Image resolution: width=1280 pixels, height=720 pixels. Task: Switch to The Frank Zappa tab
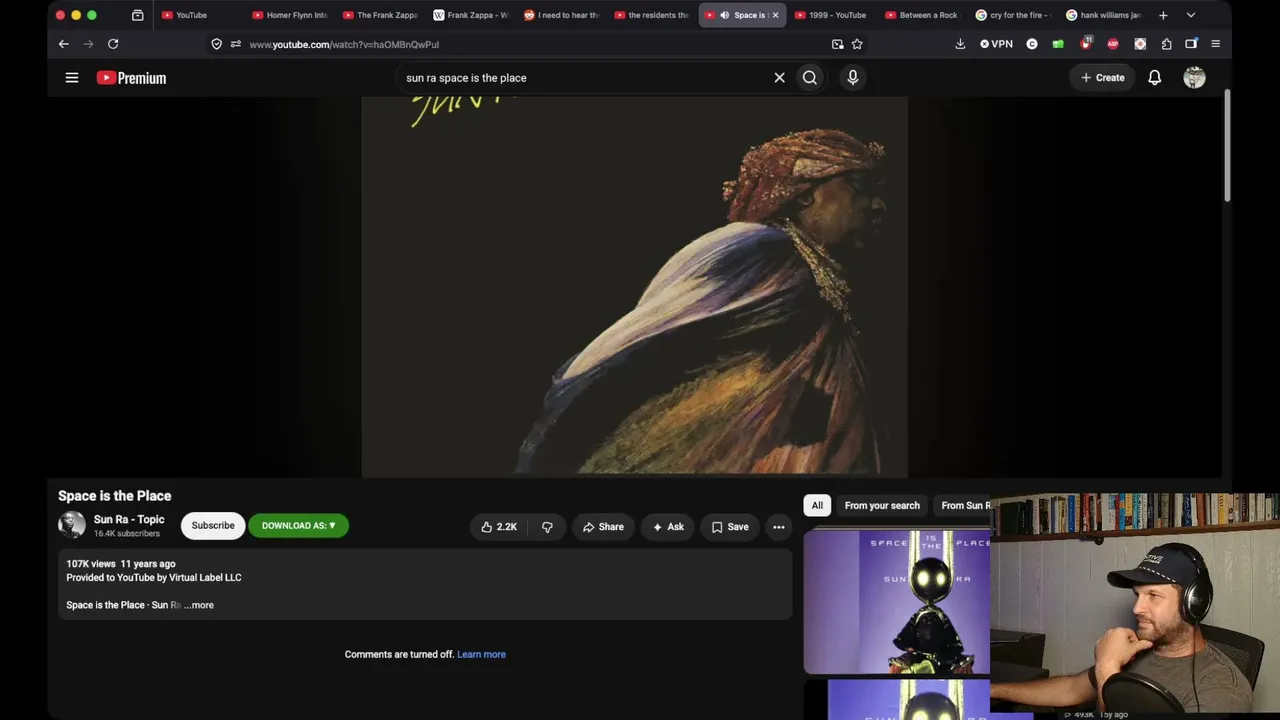pos(380,15)
